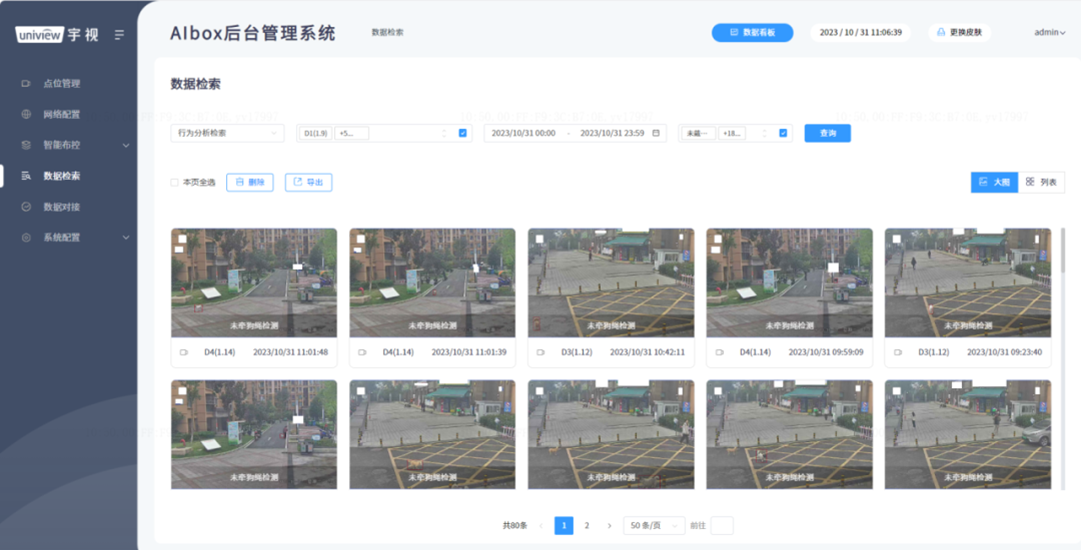
Task: Click the 网络配置 globe icon
Action: tap(26, 115)
